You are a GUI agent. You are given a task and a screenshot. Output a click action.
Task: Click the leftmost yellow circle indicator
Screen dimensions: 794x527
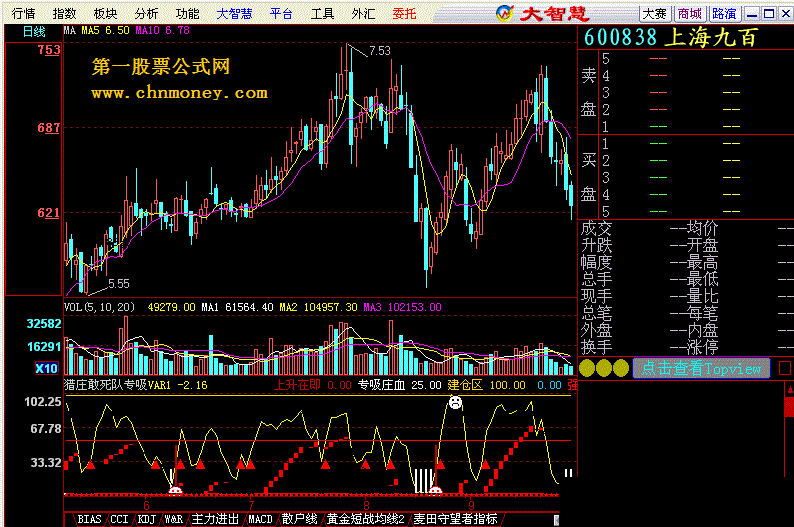587,368
